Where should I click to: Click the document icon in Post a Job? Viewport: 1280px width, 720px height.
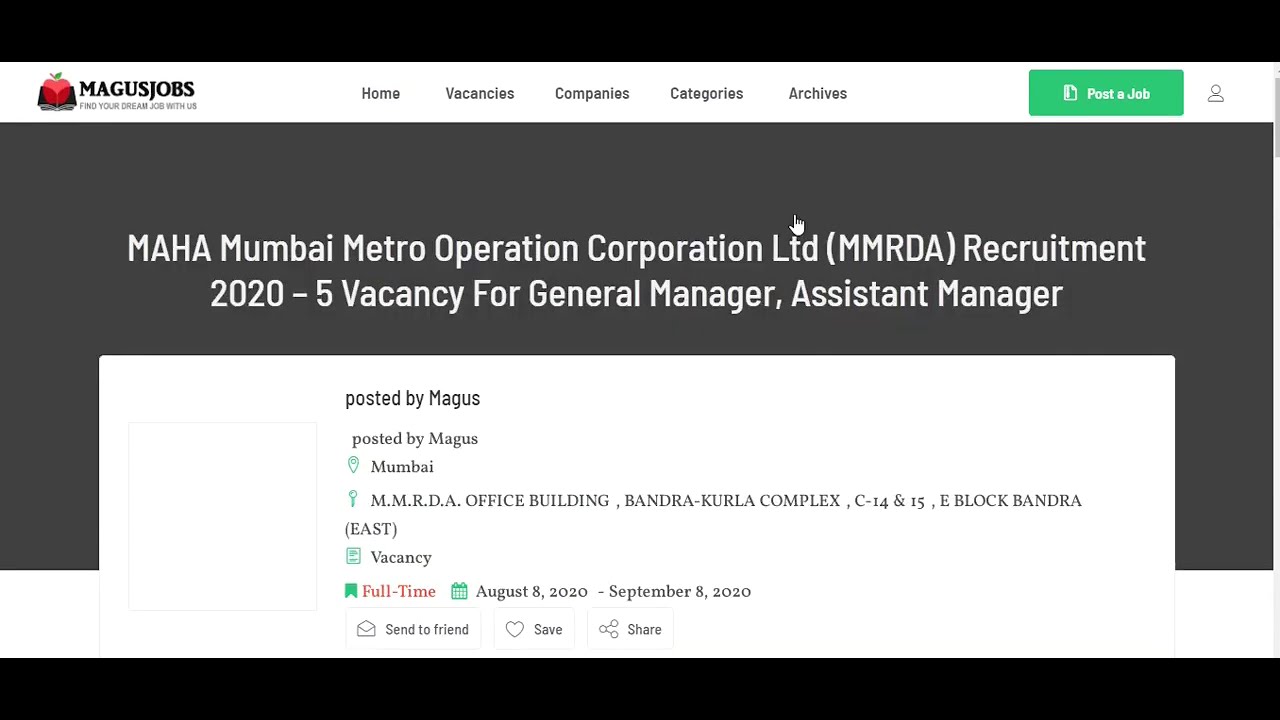[1070, 93]
